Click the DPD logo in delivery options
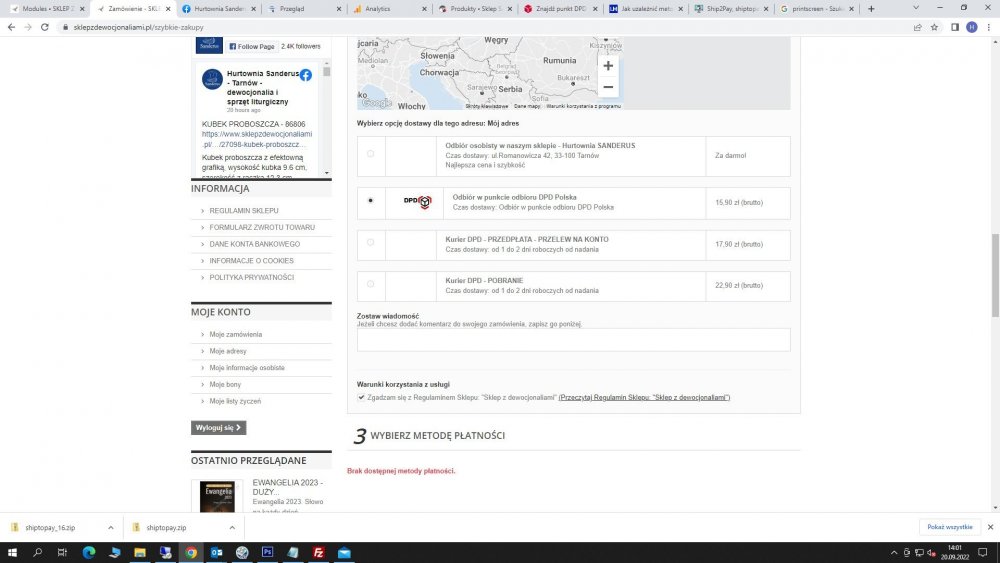Image resolution: width=1000 pixels, height=563 pixels. pos(418,202)
